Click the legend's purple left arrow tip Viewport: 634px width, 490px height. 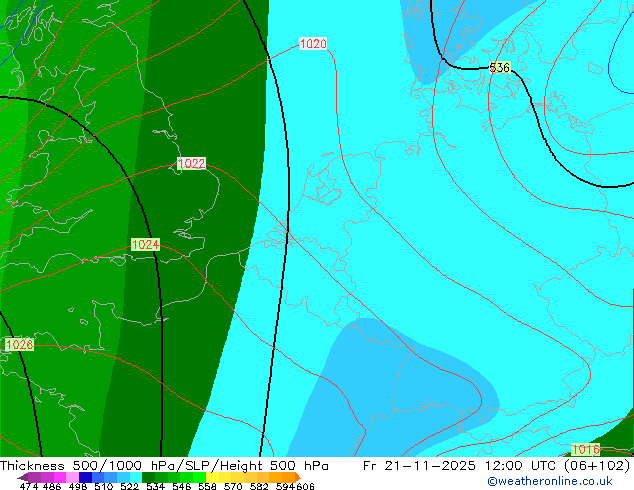(x=23, y=478)
